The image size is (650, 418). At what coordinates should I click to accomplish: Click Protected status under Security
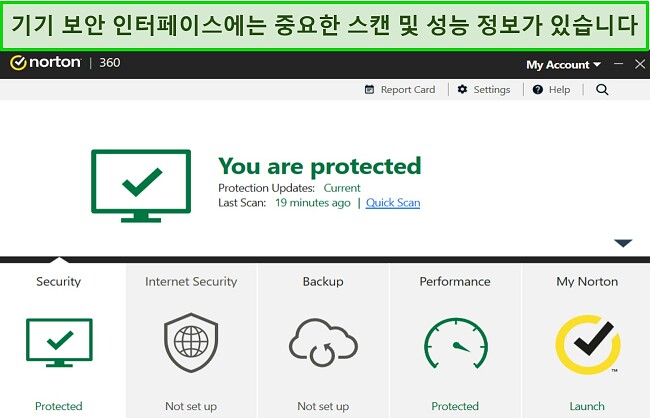tap(58, 406)
